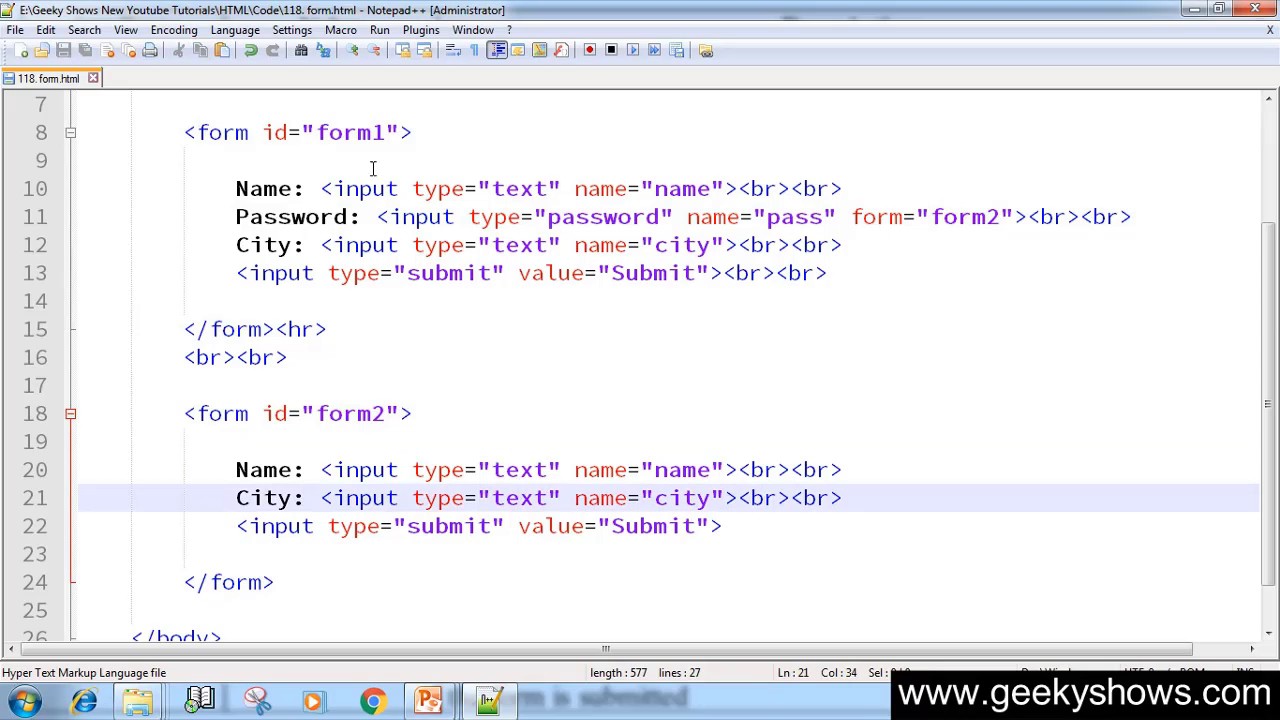Screen dimensions: 1280x720
Task: Click the horizontal scrollbar right arrow
Action: (x=1251, y=648)
